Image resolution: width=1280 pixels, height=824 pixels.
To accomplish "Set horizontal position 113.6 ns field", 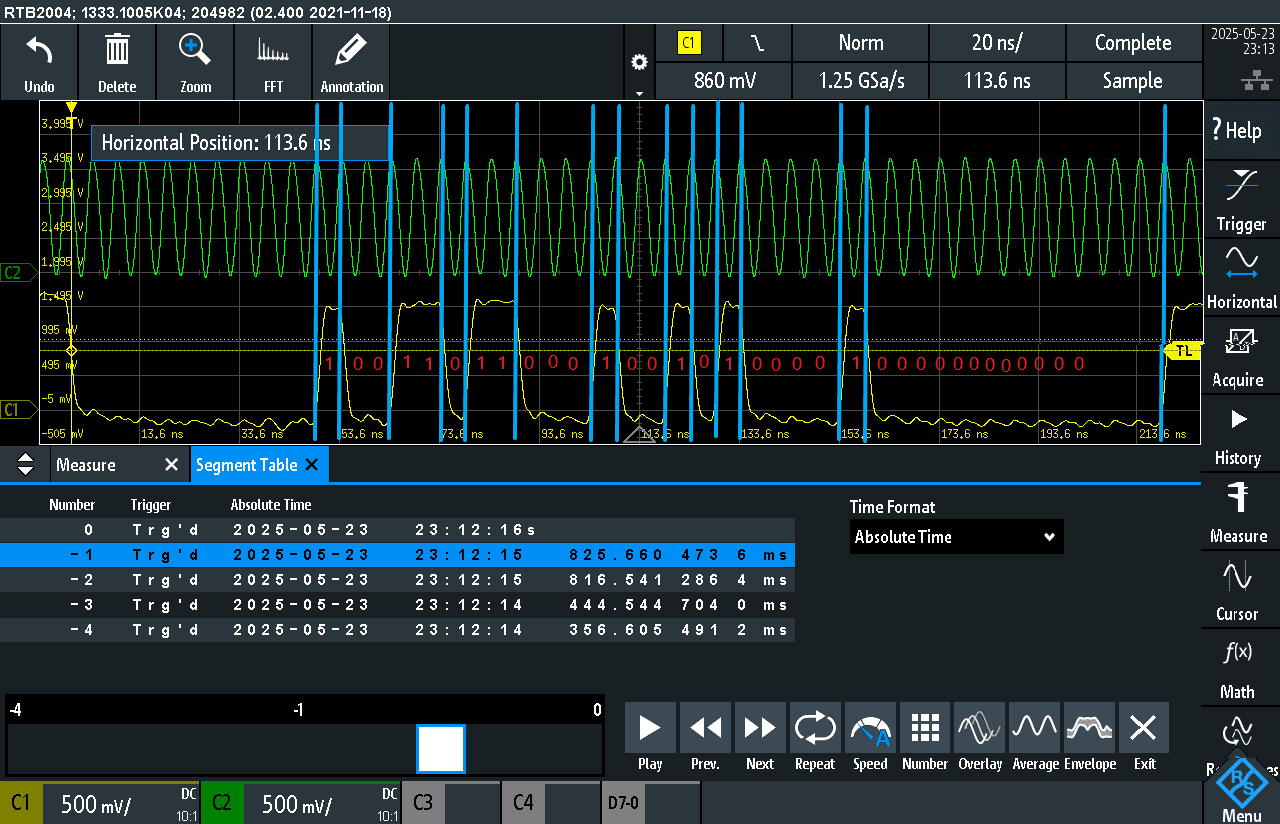I will click(997, 81).
